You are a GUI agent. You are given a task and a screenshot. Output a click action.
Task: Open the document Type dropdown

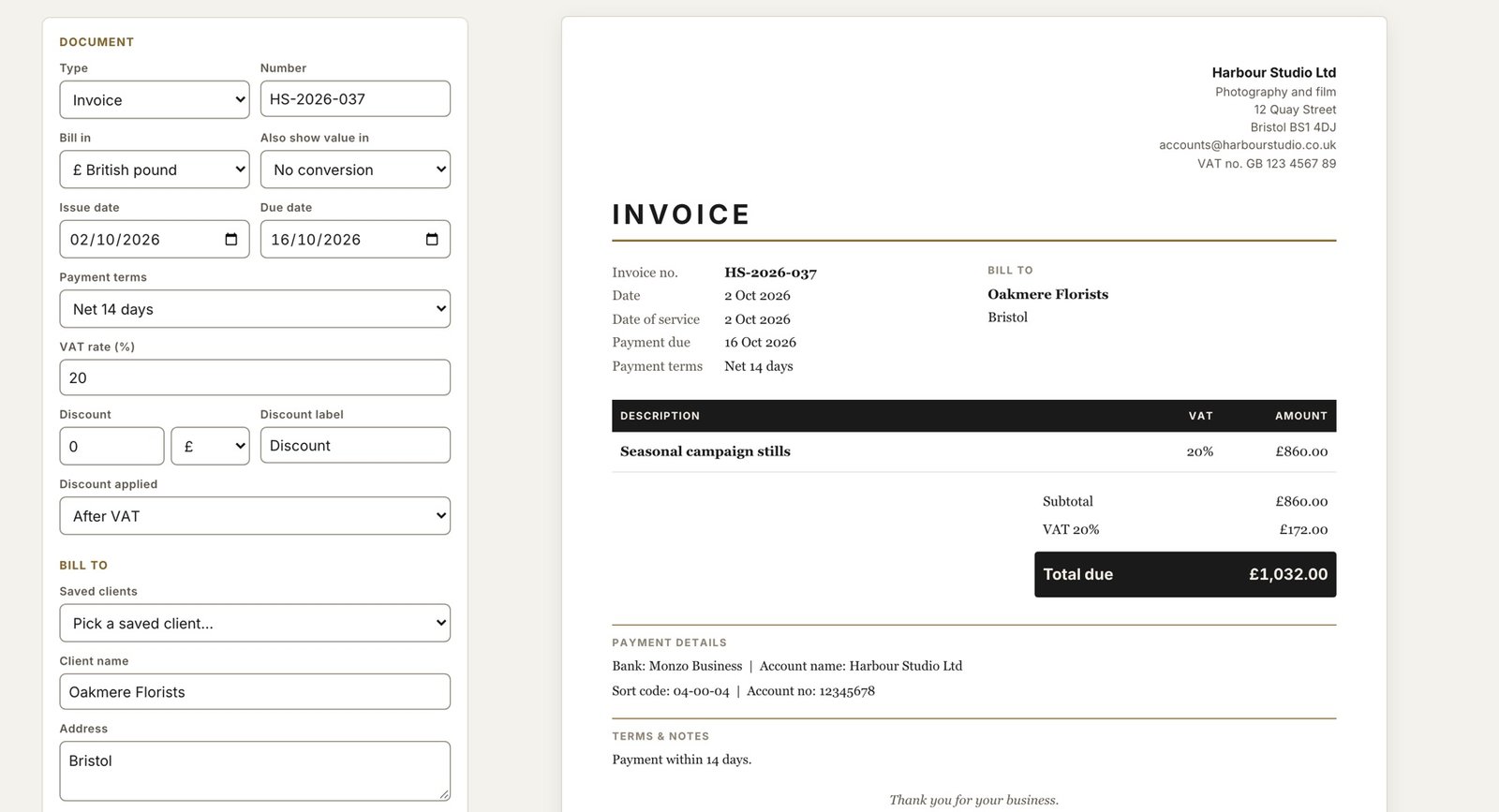click(155, 100)
